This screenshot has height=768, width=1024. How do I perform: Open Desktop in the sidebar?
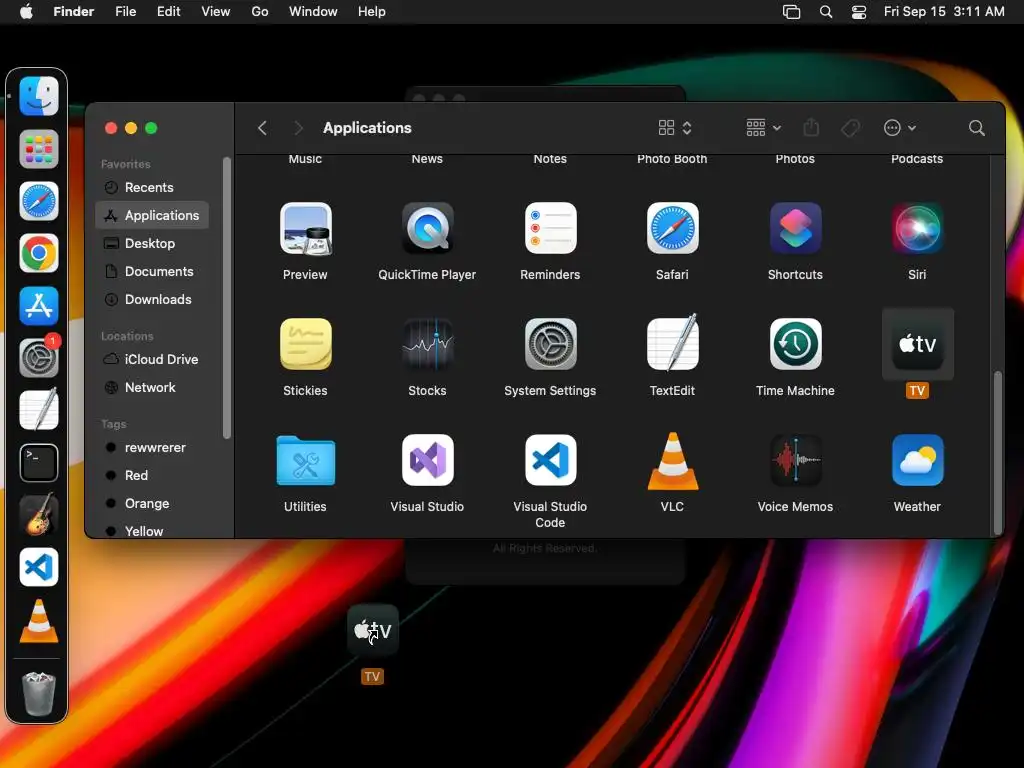152,244
